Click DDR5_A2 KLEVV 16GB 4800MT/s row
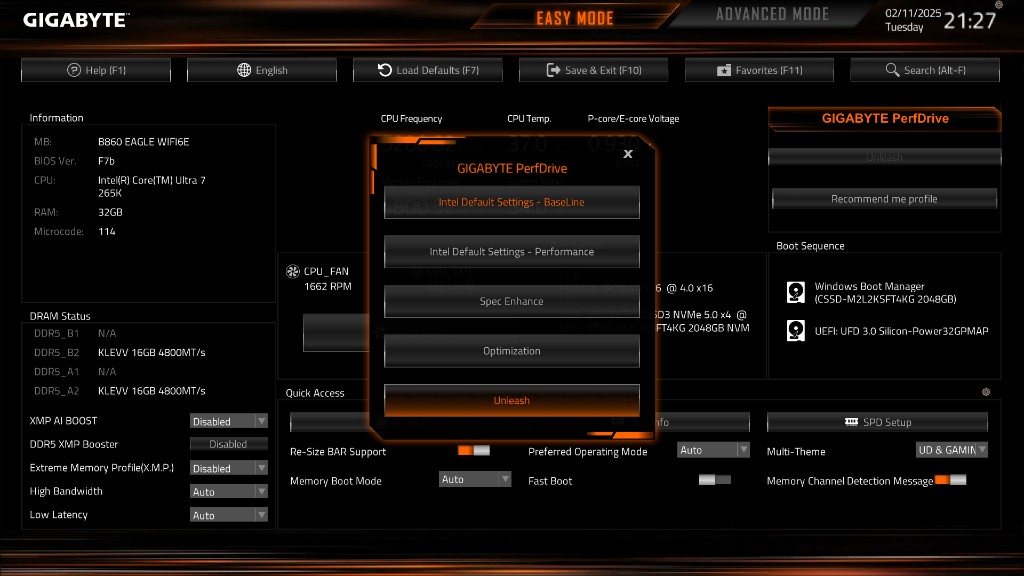Viewport: 1024px width, 576px height. coord(120,391)
